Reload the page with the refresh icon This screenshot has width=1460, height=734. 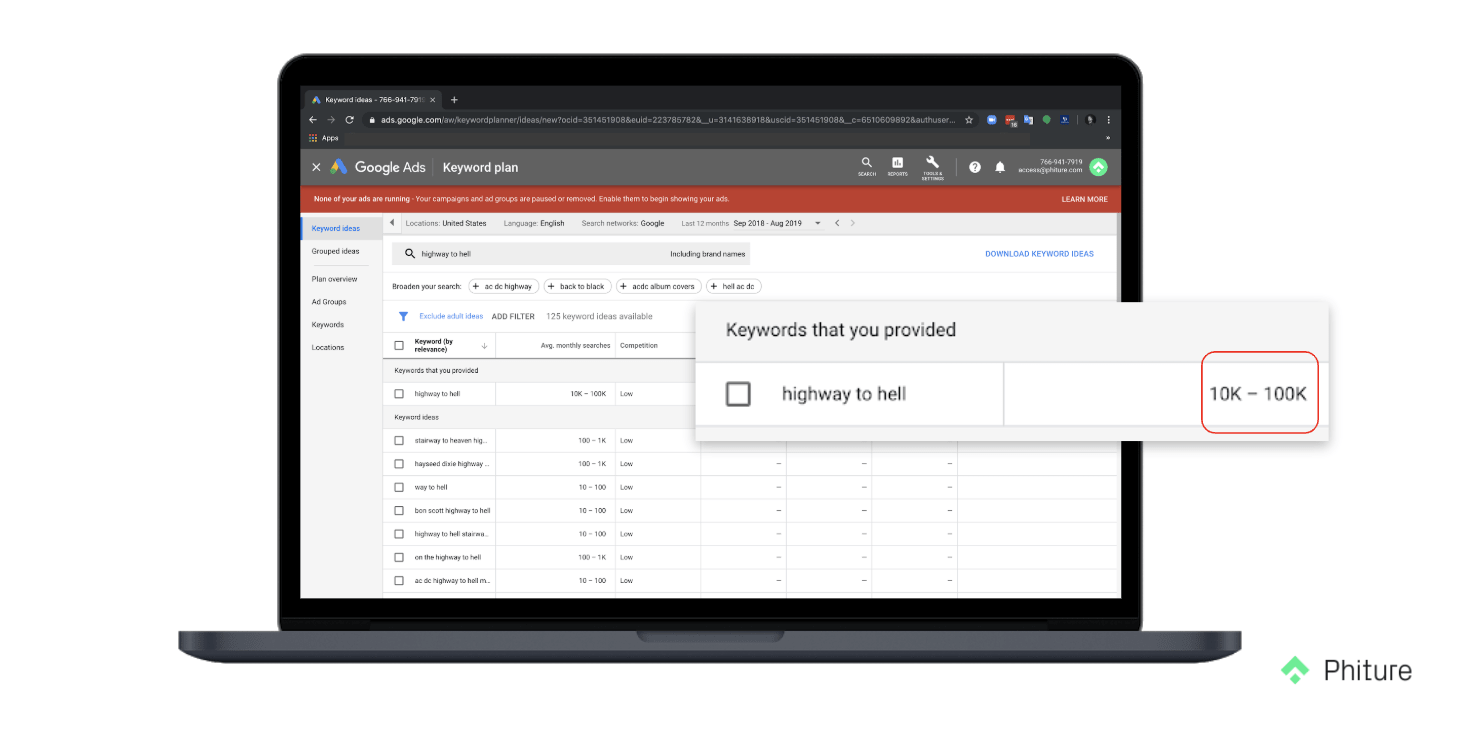(x=349, y=119)
